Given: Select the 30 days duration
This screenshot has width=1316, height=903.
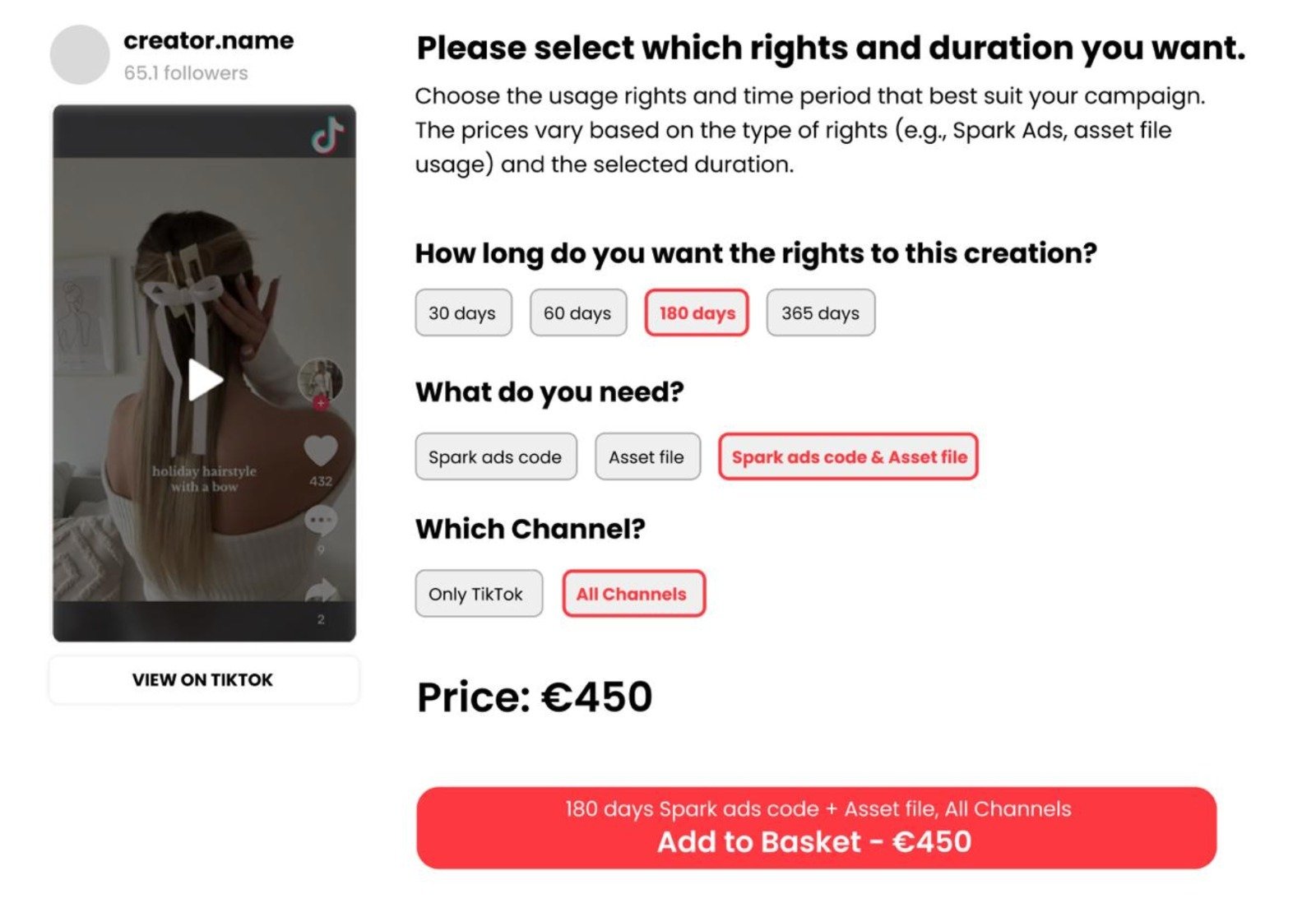Looking at the screenshot, I should [x=463, y=313].
